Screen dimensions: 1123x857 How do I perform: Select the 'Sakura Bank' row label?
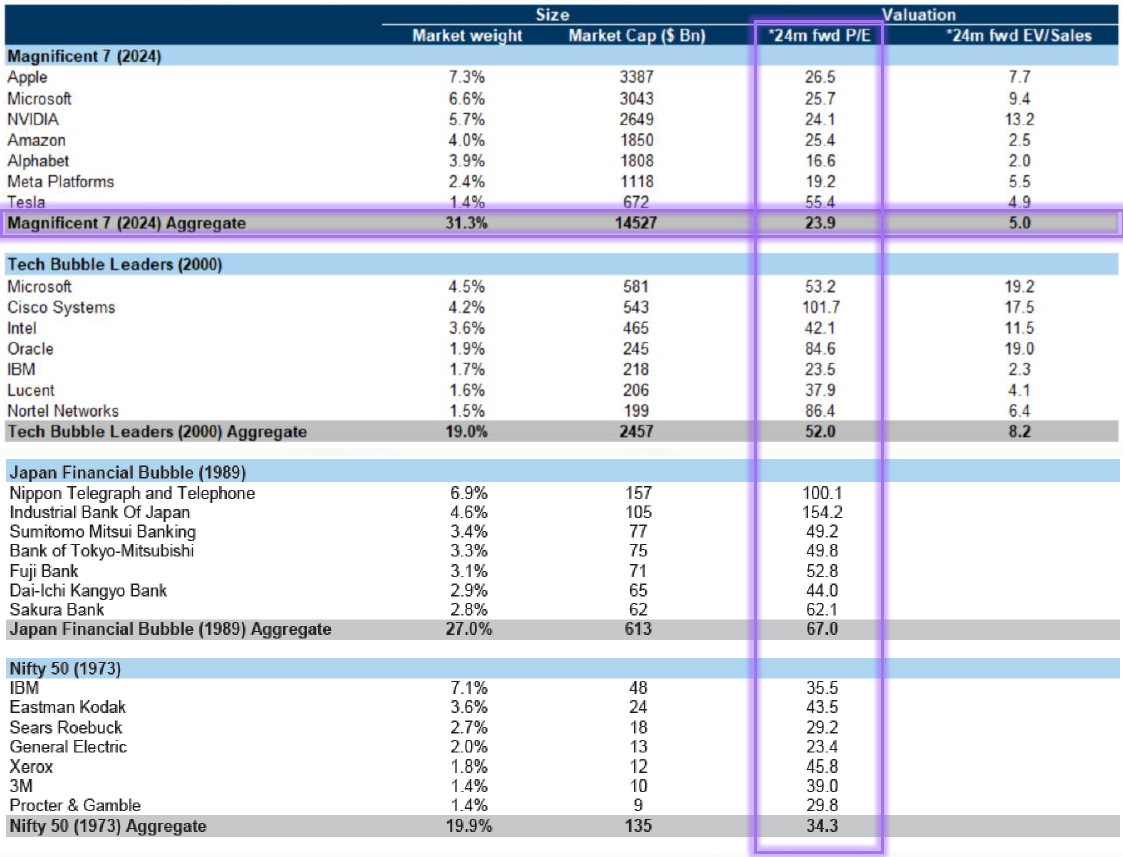pyautogui.click(x=57, y=610)
